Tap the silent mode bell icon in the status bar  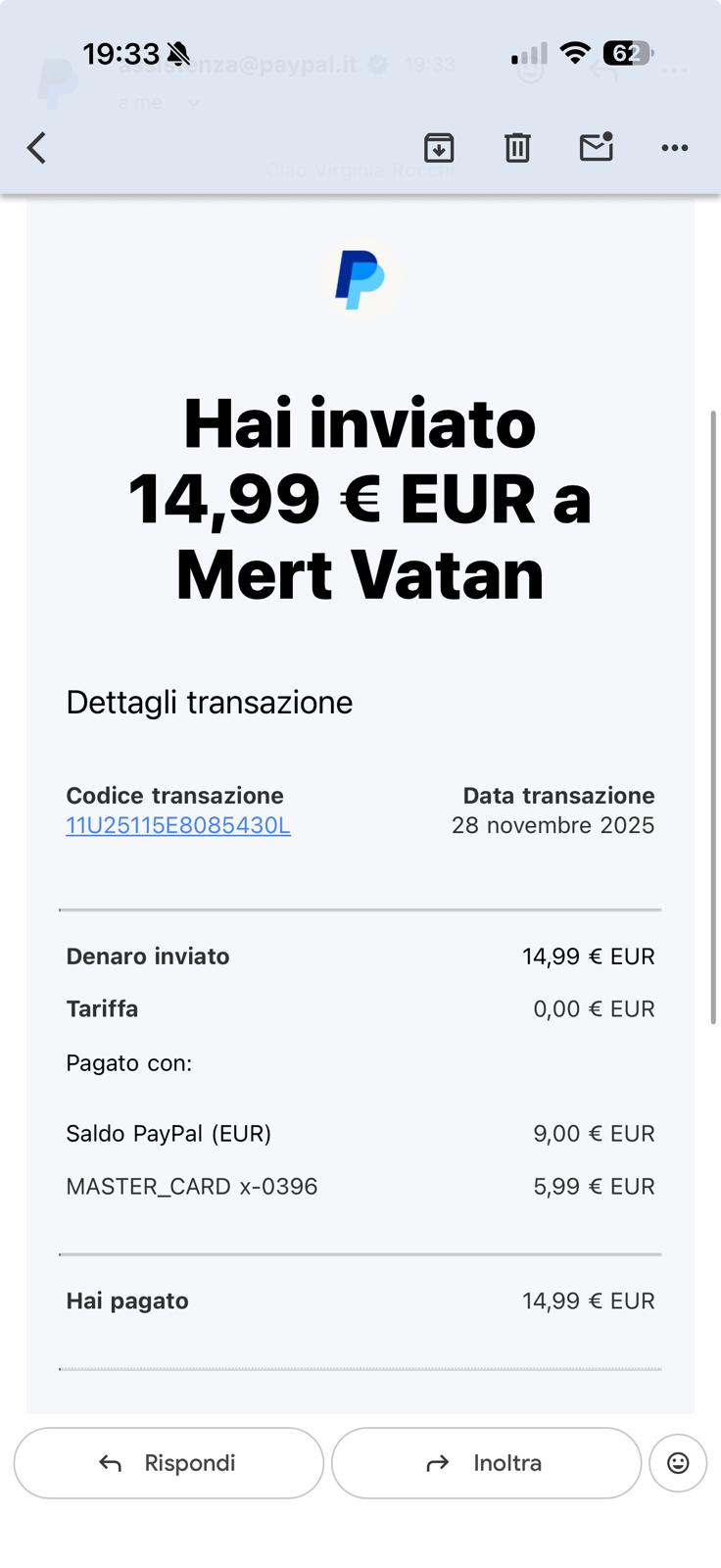178,53
